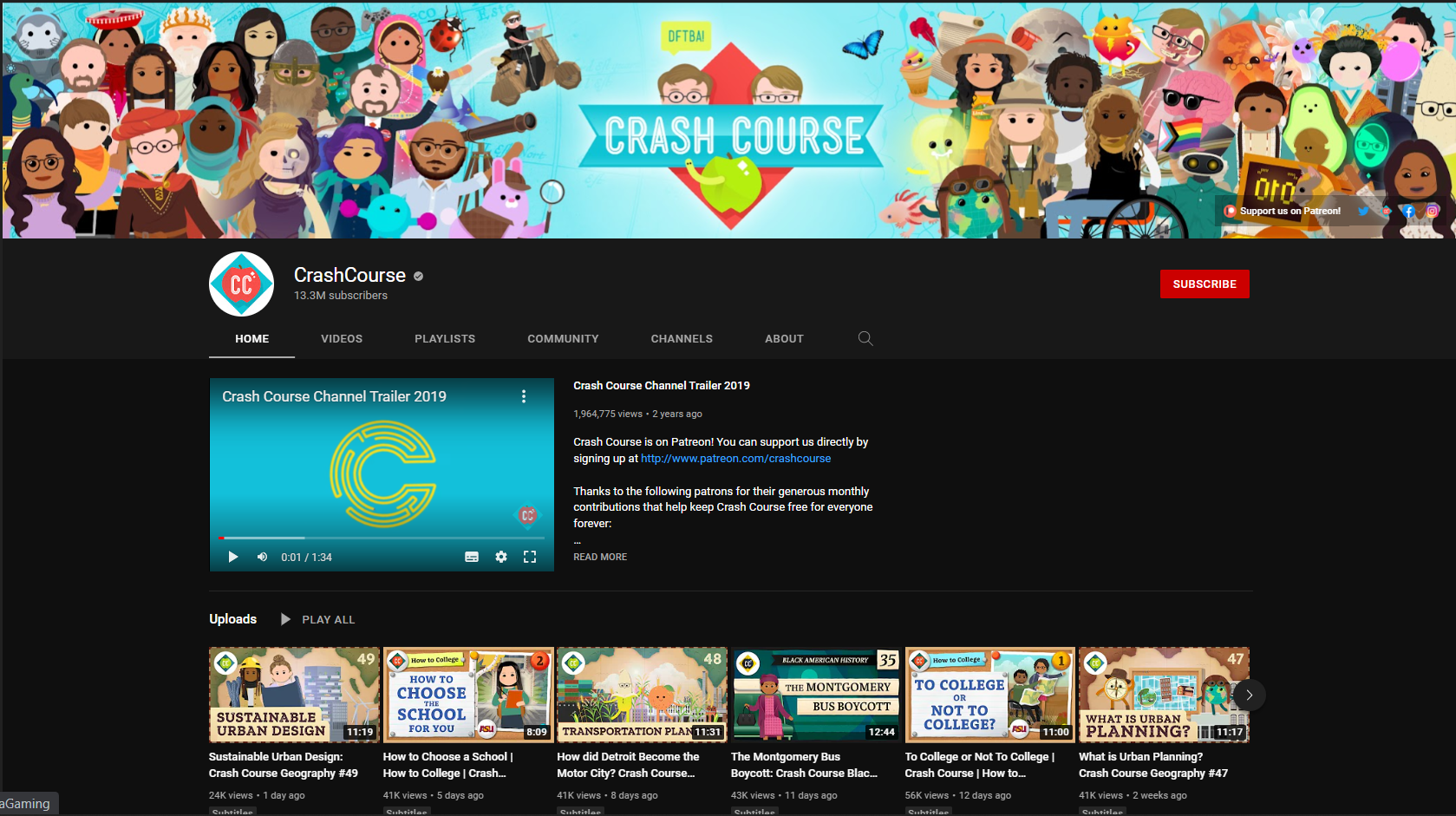
Task: Switch to the Community tab
Action: (563, 338)
